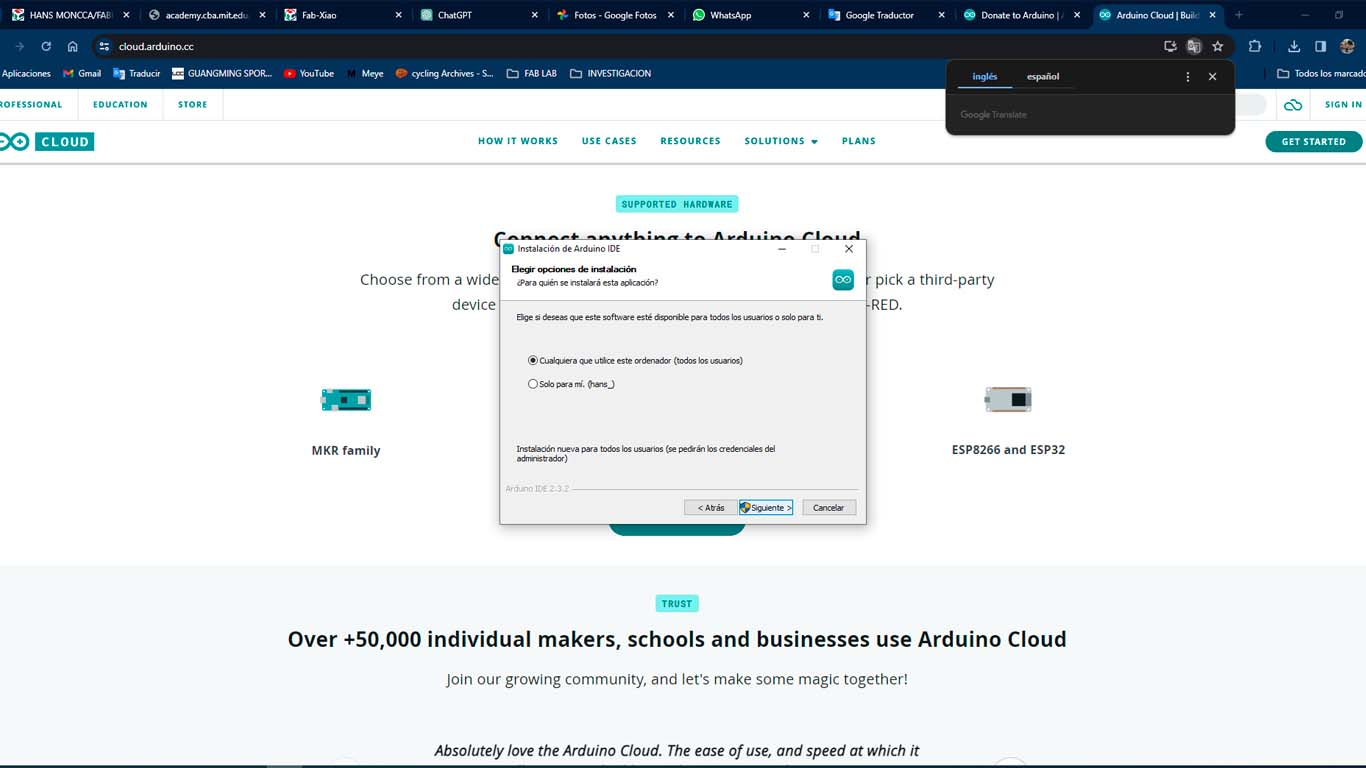The image size is (1366, 768).
Task: Minimize the Arduino IDE installer window
Action: click(x=782, y=249)
